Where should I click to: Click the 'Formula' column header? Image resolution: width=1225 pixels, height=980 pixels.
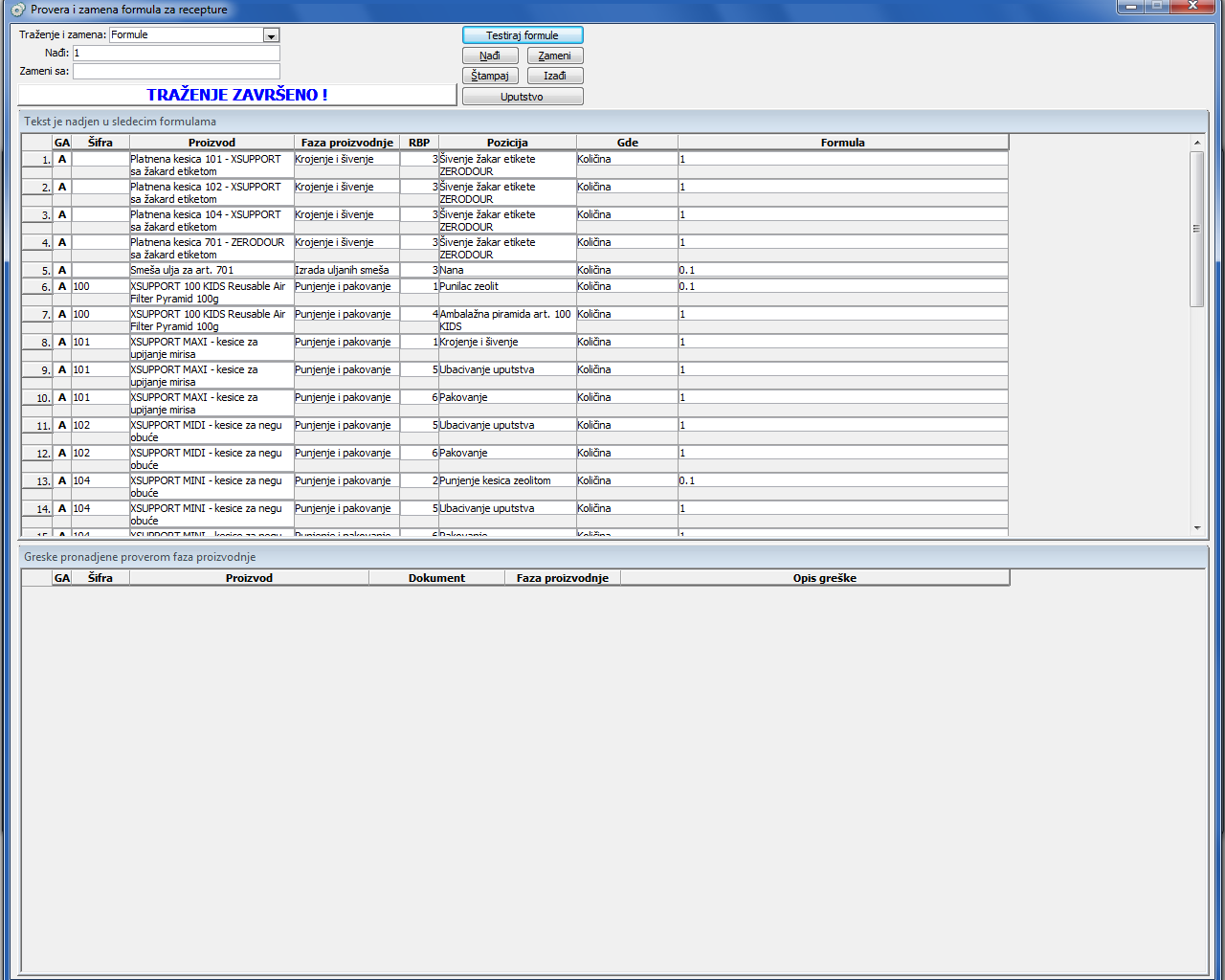[x=842, y=143]
